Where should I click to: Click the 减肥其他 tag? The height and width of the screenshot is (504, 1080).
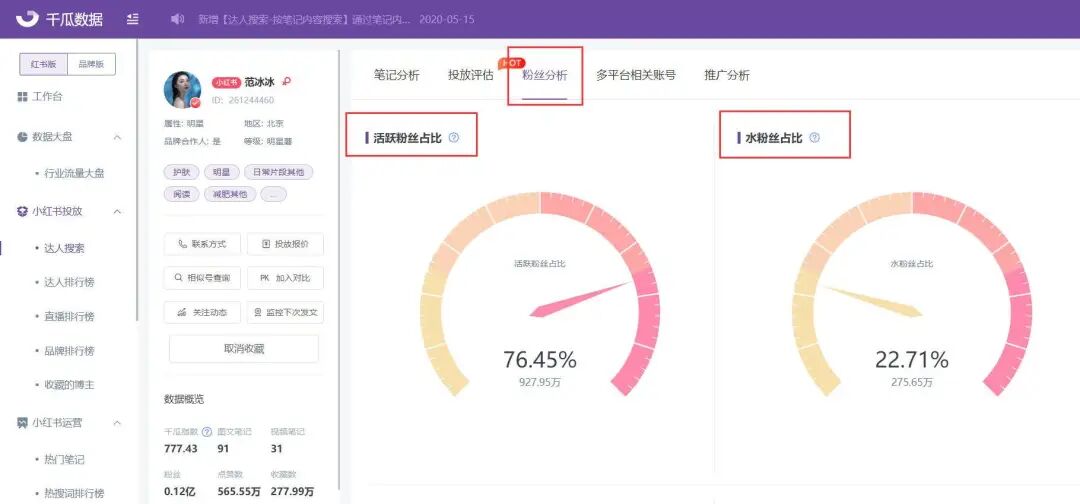click(230, 194)
